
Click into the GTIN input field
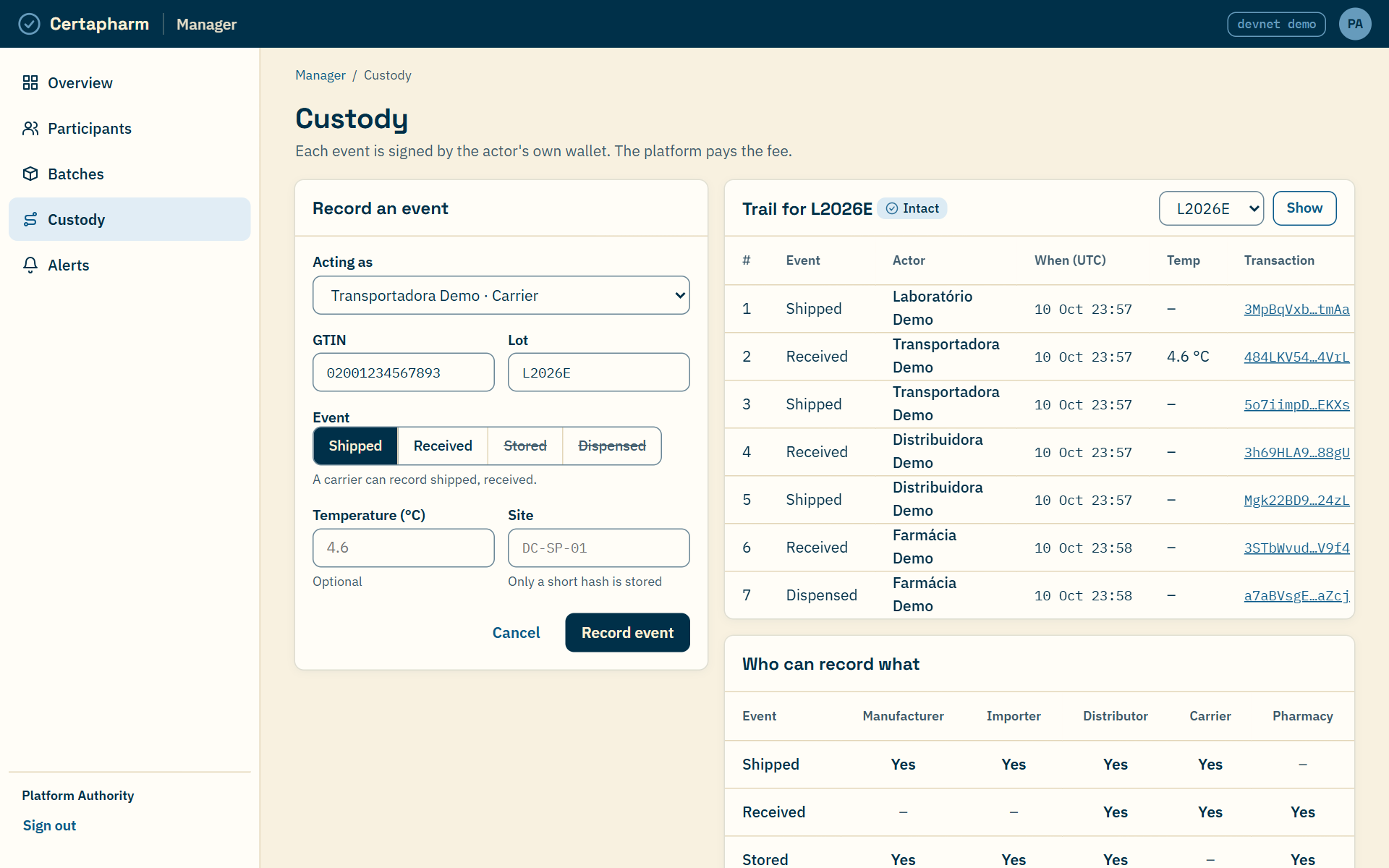coord(404,373)
